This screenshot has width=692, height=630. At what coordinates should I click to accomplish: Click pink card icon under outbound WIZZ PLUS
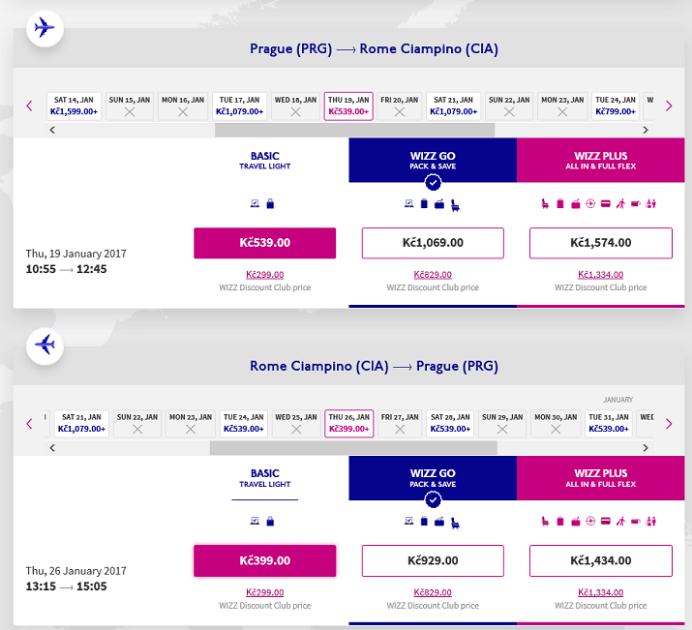(x=606, y=203)
